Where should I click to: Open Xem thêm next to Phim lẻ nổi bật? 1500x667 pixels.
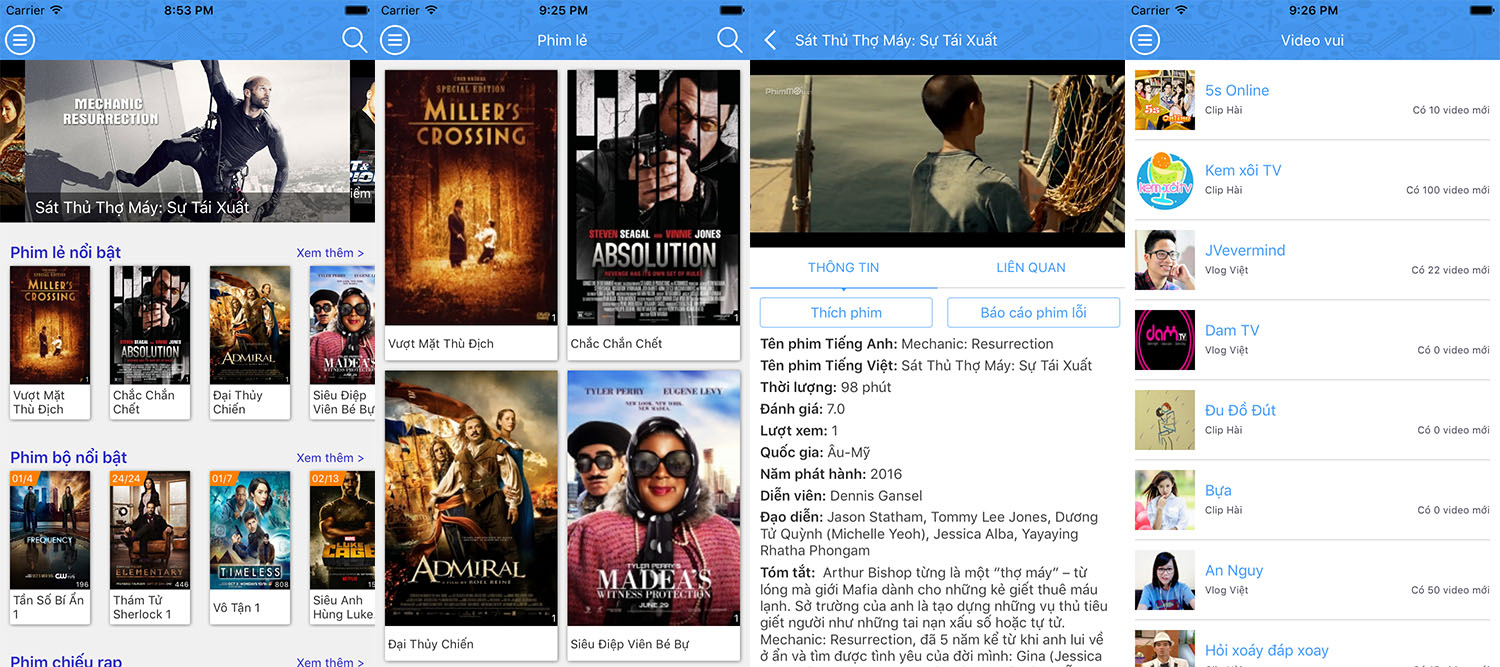tap(330, 253)
